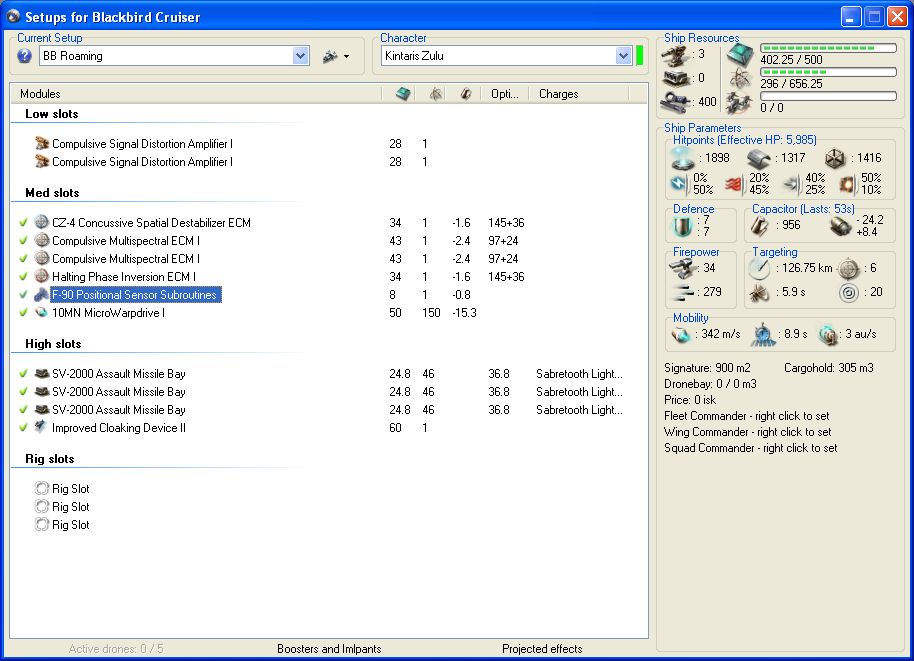
Task: Toggle second SV-2000 Assault Missile Bay checkmark
Action: (23, 392)
